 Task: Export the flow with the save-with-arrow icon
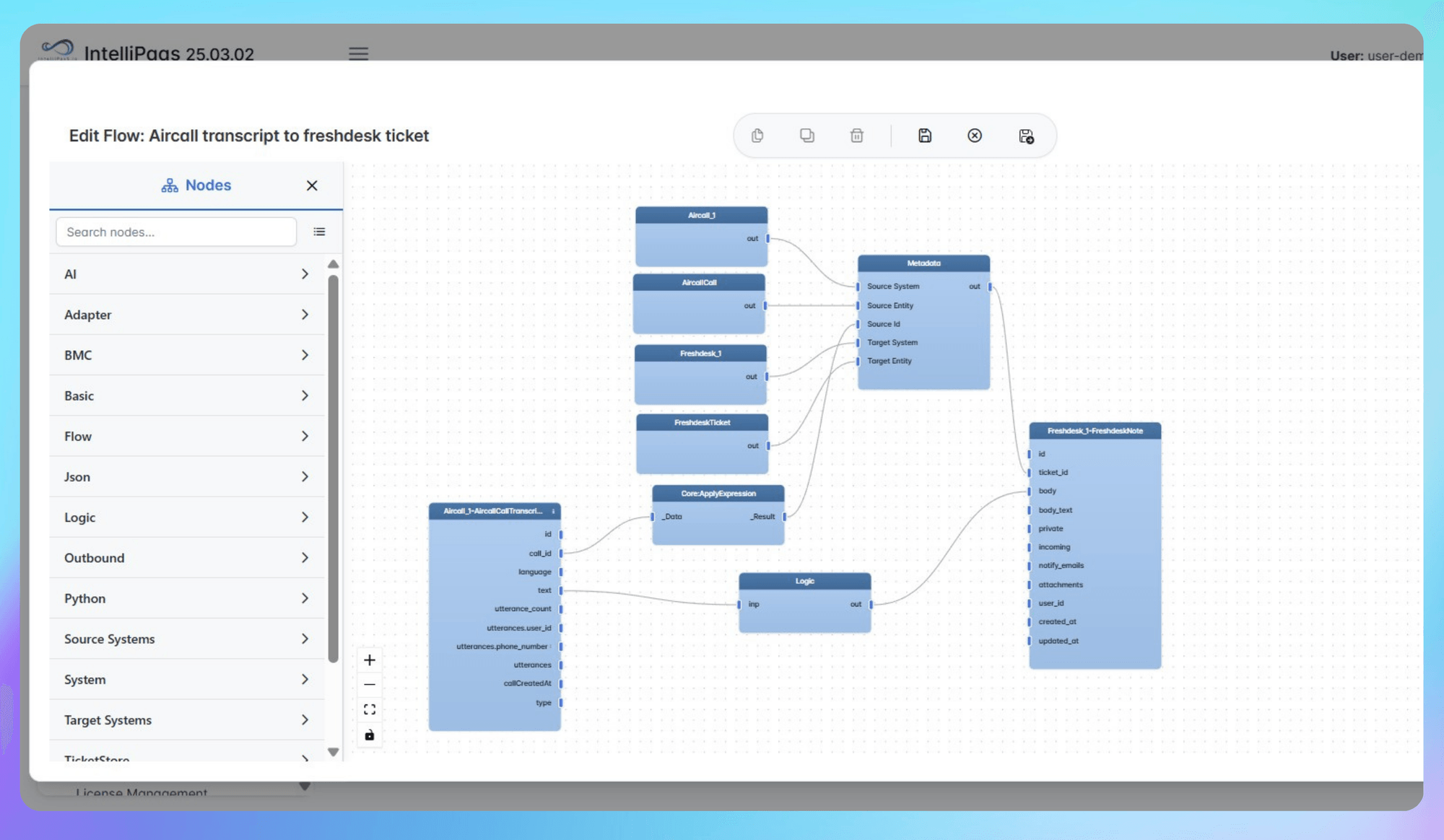[x=1026, y=136]
